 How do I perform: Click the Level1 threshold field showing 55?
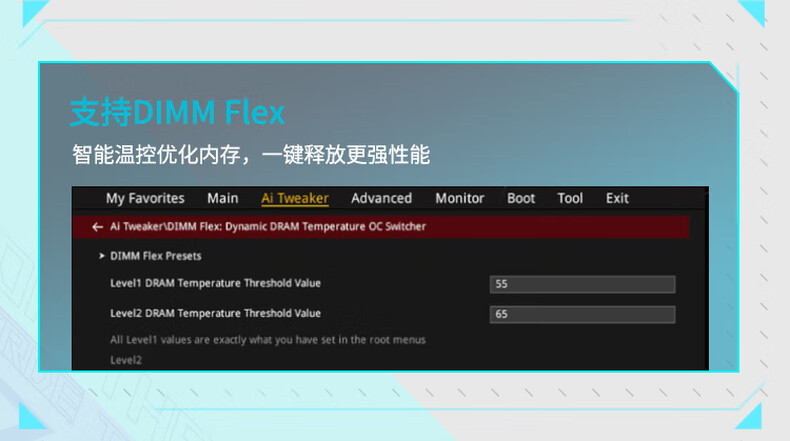pos(582,284)
